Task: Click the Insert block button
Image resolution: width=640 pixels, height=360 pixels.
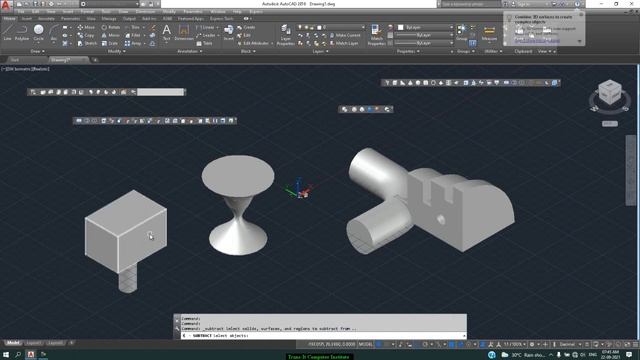Action: point(229,33)
